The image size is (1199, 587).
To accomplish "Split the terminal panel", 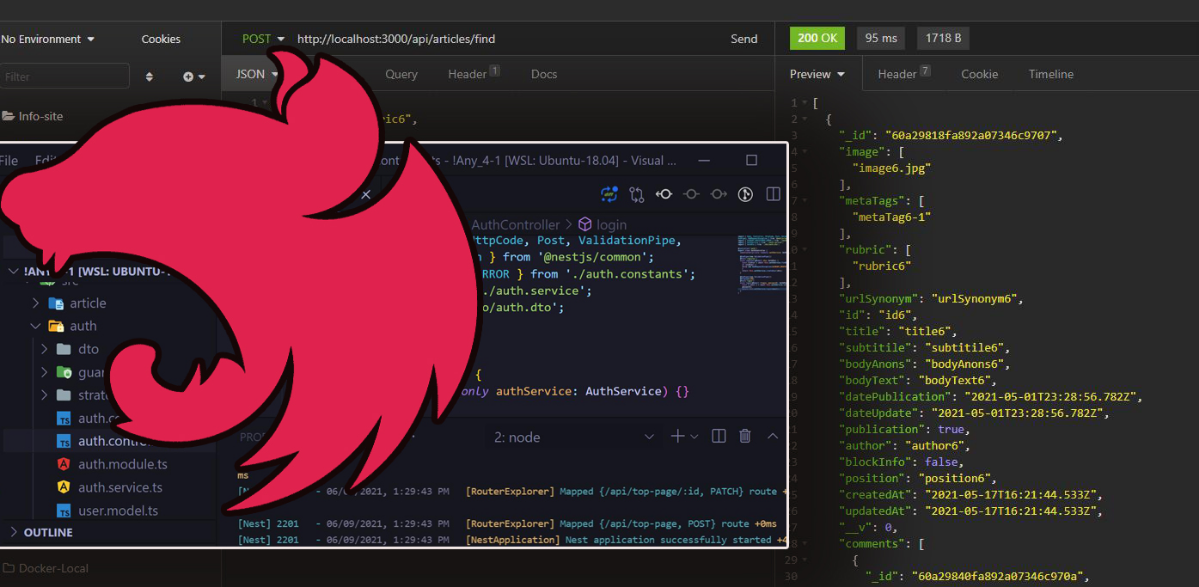I will click(x=718, y=436).
